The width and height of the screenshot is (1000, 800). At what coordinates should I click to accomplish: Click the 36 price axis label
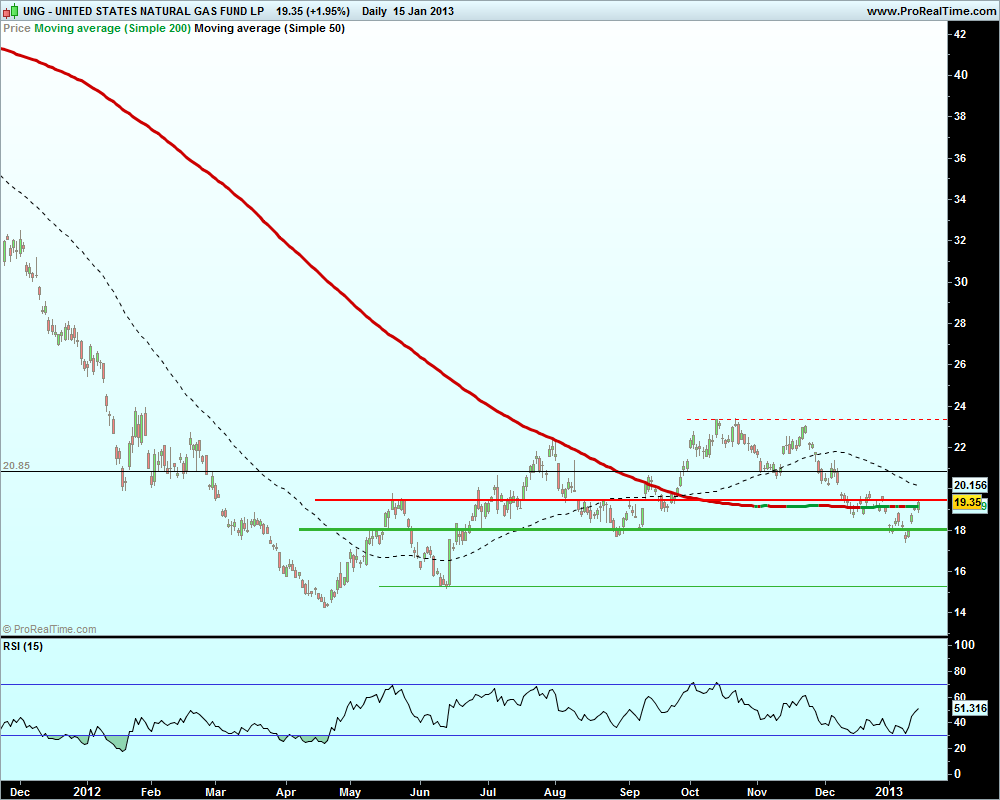click(960, 158)
